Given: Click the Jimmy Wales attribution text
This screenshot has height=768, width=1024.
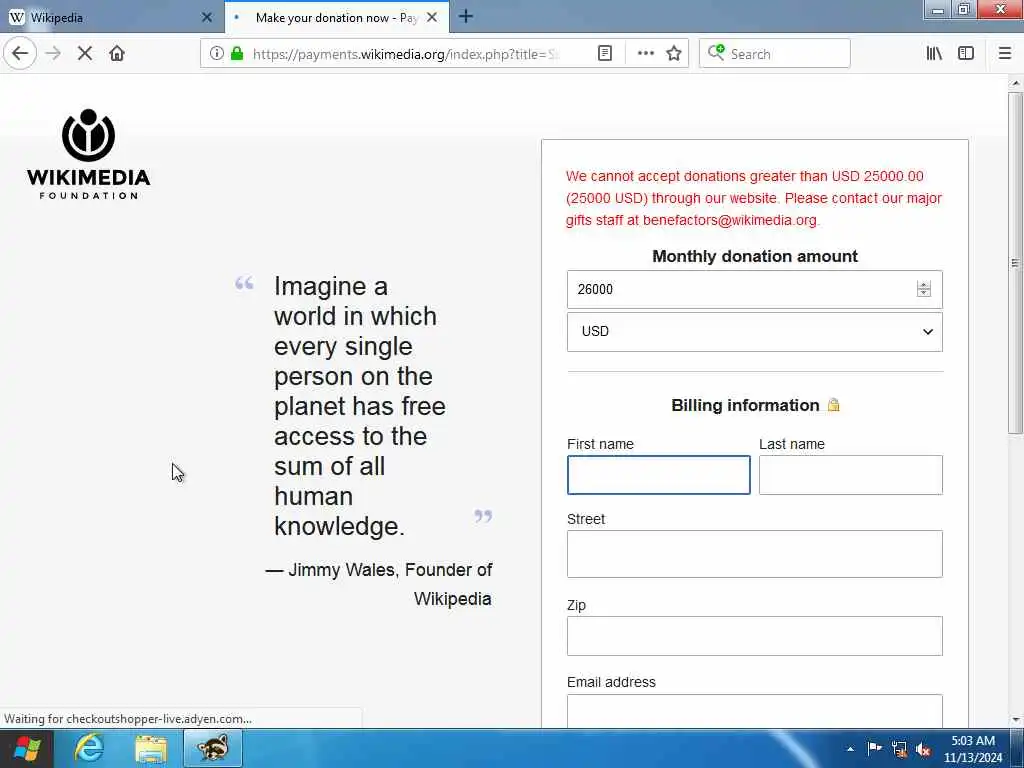Looking at the screenshot, I should [x=378, y=584].
